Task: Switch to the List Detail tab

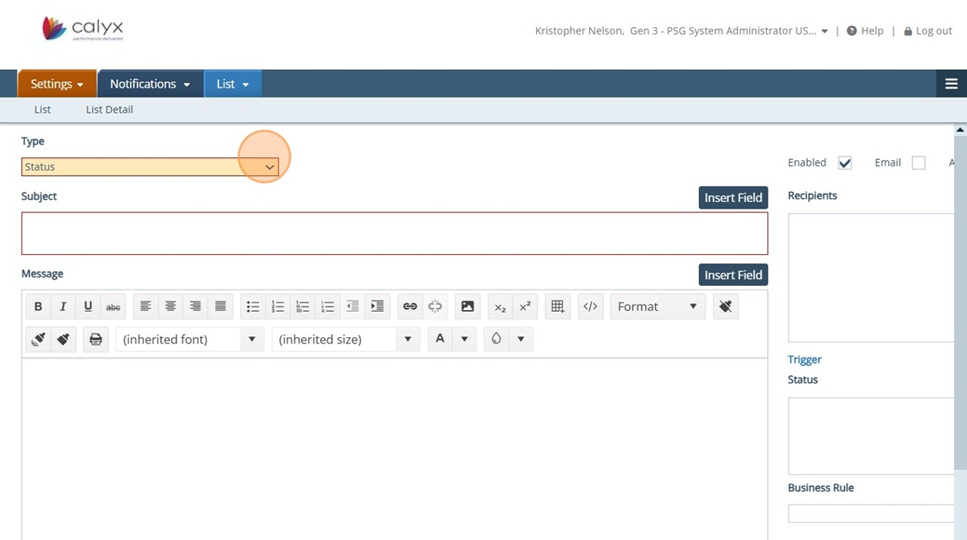Action: [109, 110]
